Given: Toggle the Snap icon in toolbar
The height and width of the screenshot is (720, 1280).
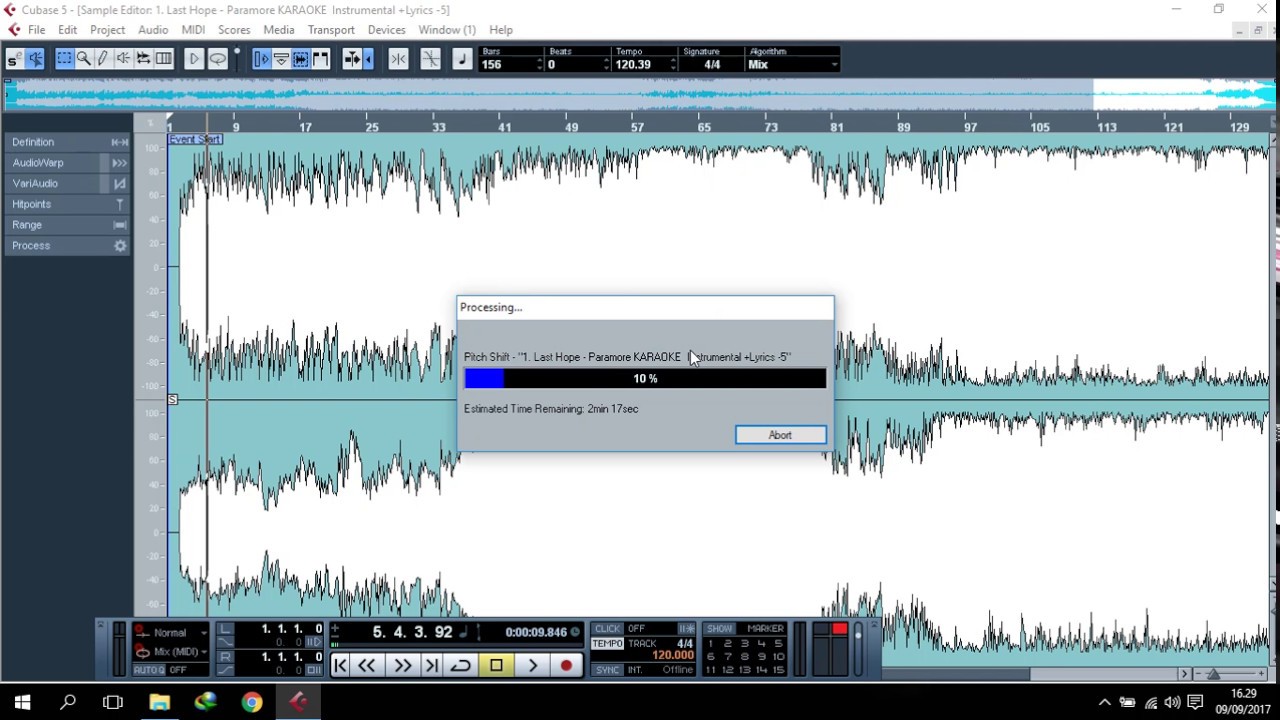Looking at the screenshot, I should (351, 60).
